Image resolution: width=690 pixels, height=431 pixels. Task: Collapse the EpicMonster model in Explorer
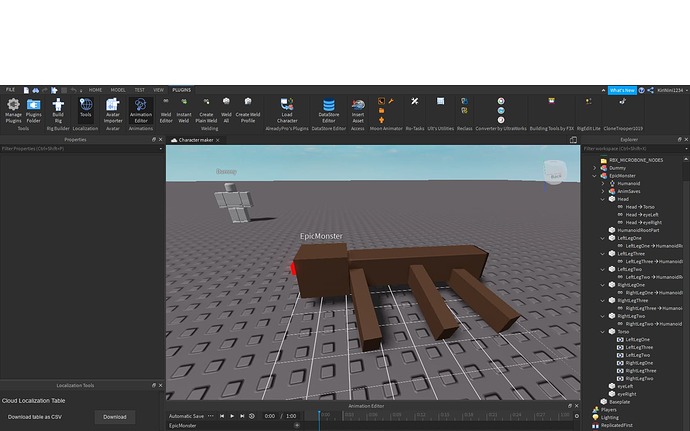click(x=595, y=176)
